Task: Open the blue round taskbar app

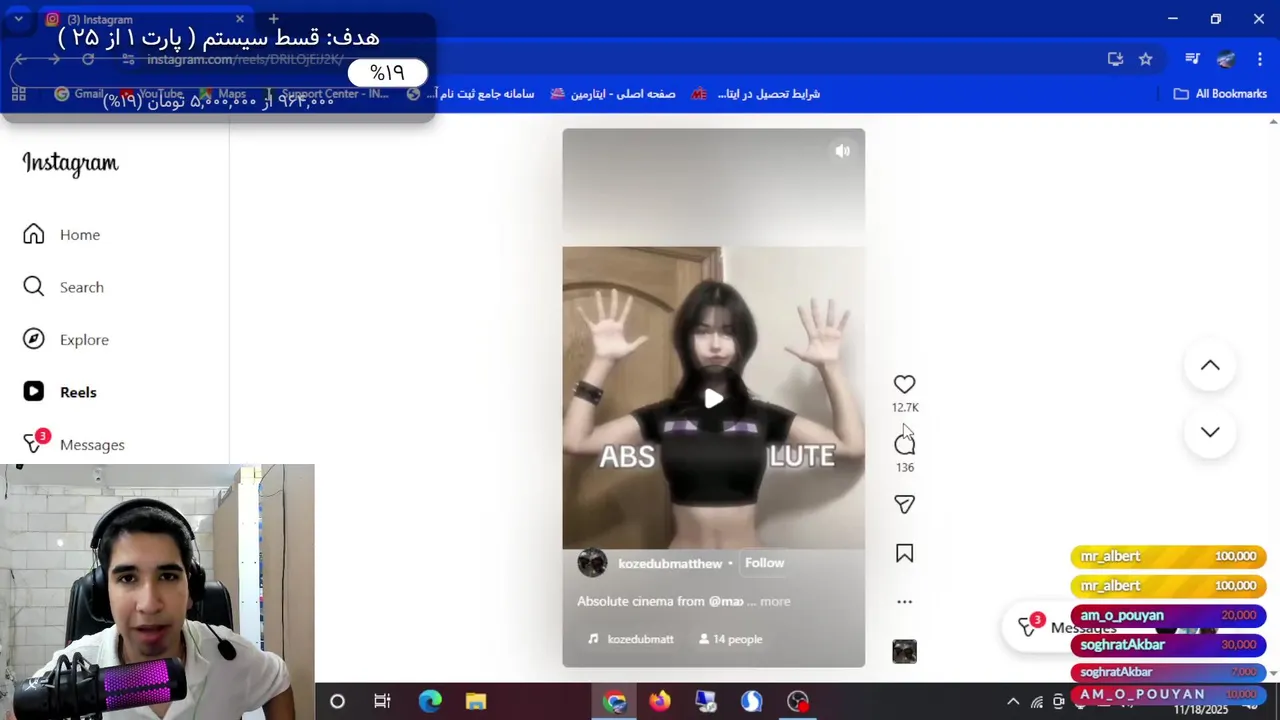Action: point(752,701)
